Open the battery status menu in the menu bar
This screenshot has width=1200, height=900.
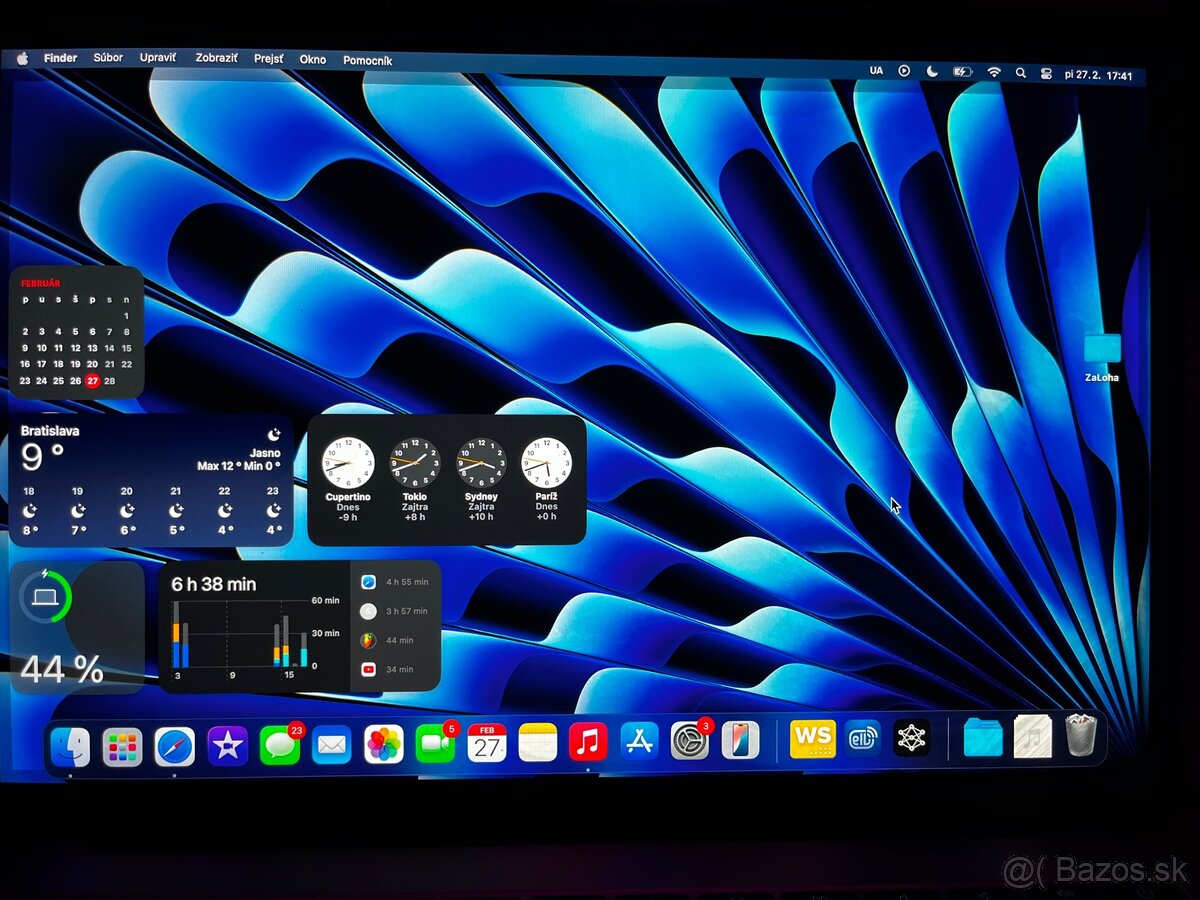coord(962,71)
